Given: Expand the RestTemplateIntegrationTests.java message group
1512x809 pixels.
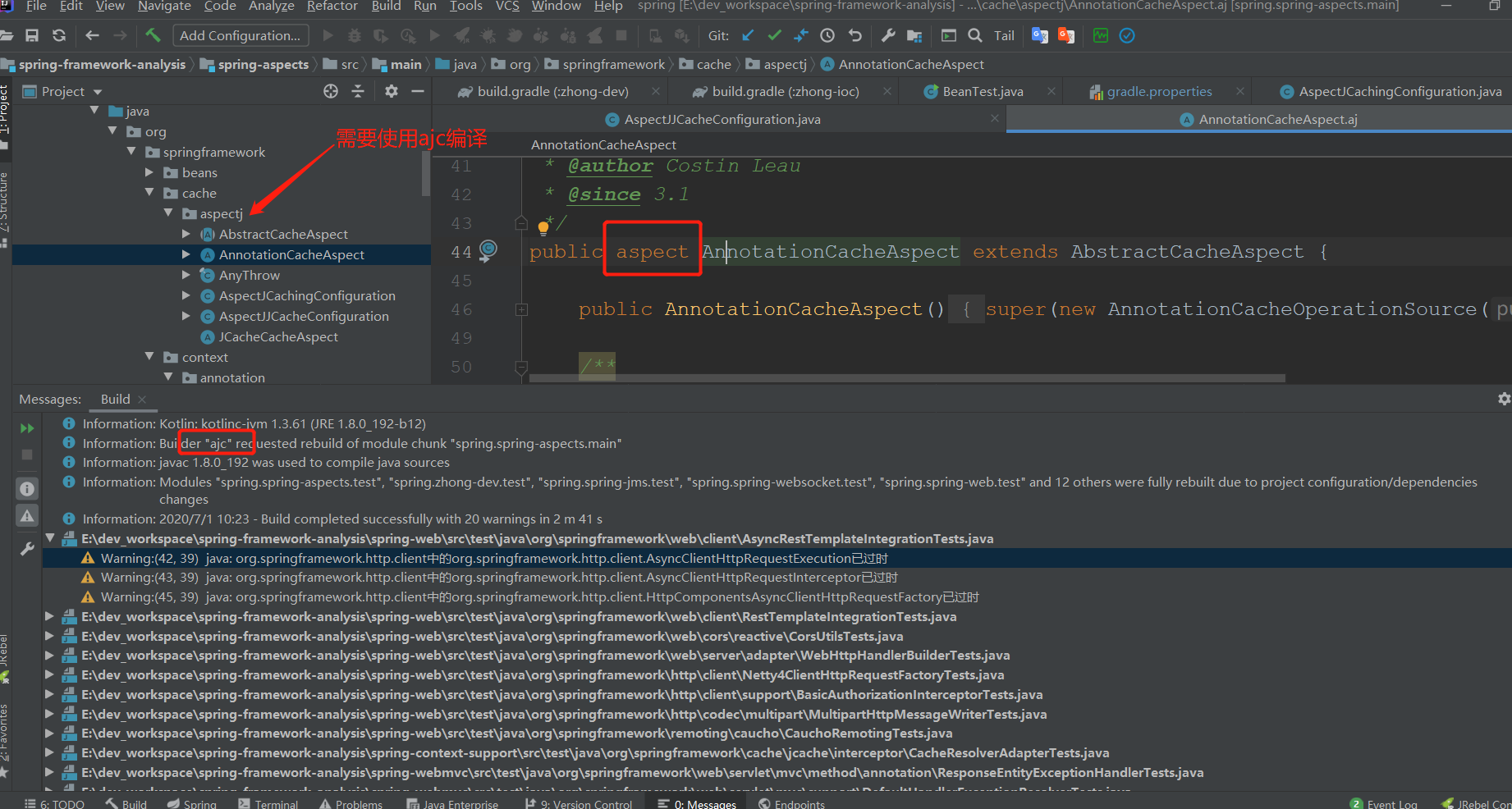Looking at the screenshot, I should pos(50,616).
